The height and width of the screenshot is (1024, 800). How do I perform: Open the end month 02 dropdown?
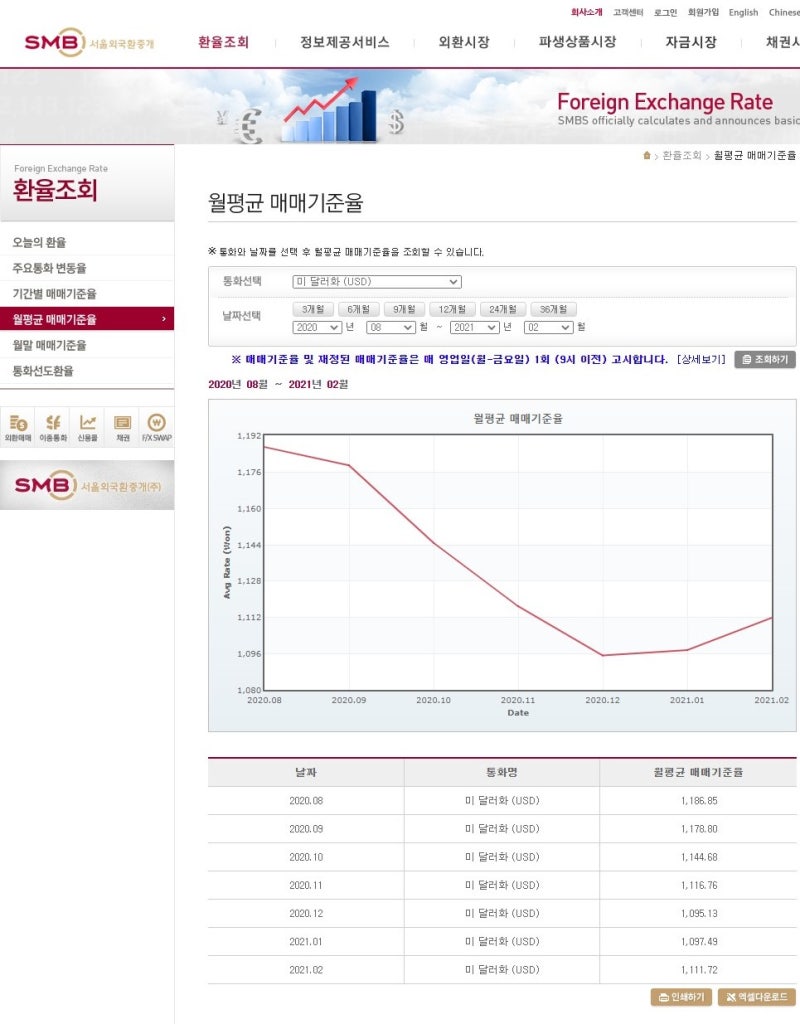(549, 327)
